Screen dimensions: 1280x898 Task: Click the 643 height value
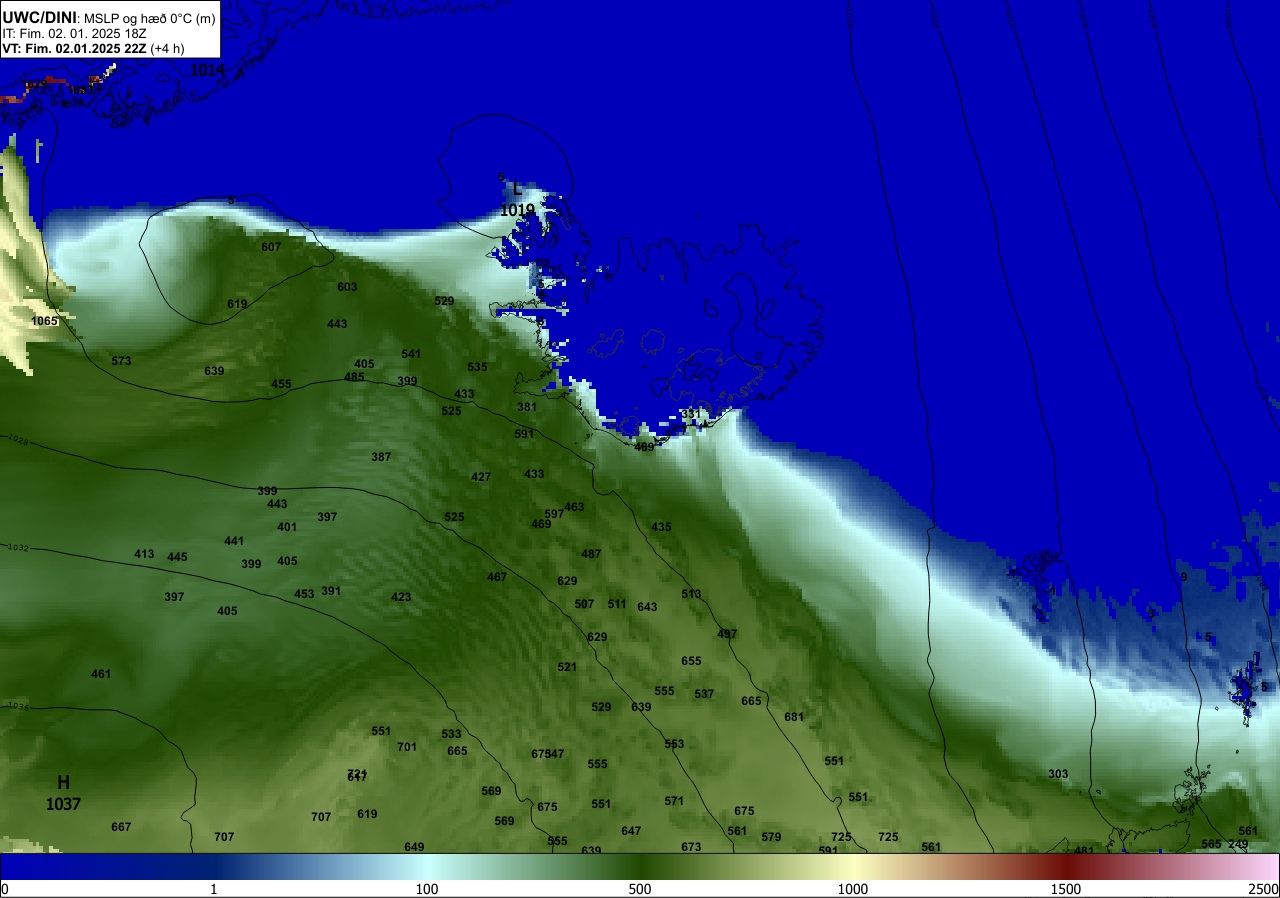pos(647,607)
